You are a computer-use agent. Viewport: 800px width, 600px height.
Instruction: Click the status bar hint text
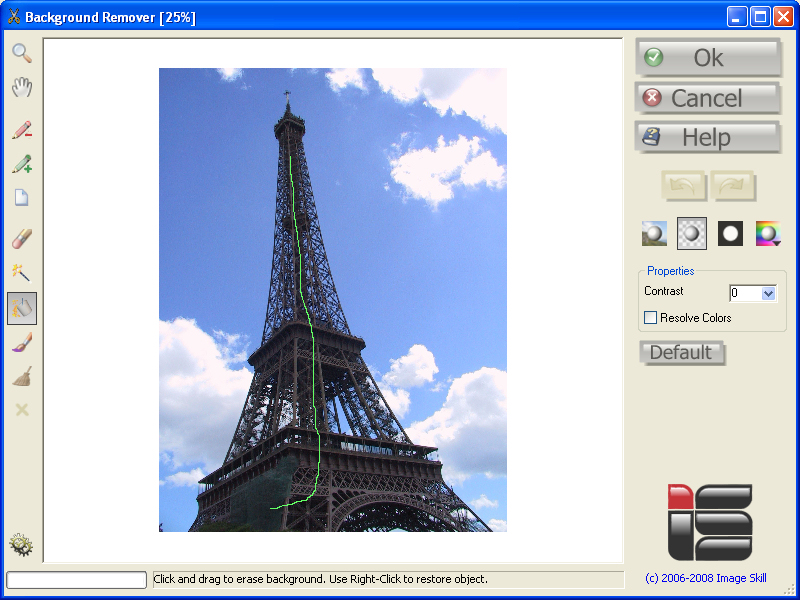pyautogui.click(x=320, y=579)
